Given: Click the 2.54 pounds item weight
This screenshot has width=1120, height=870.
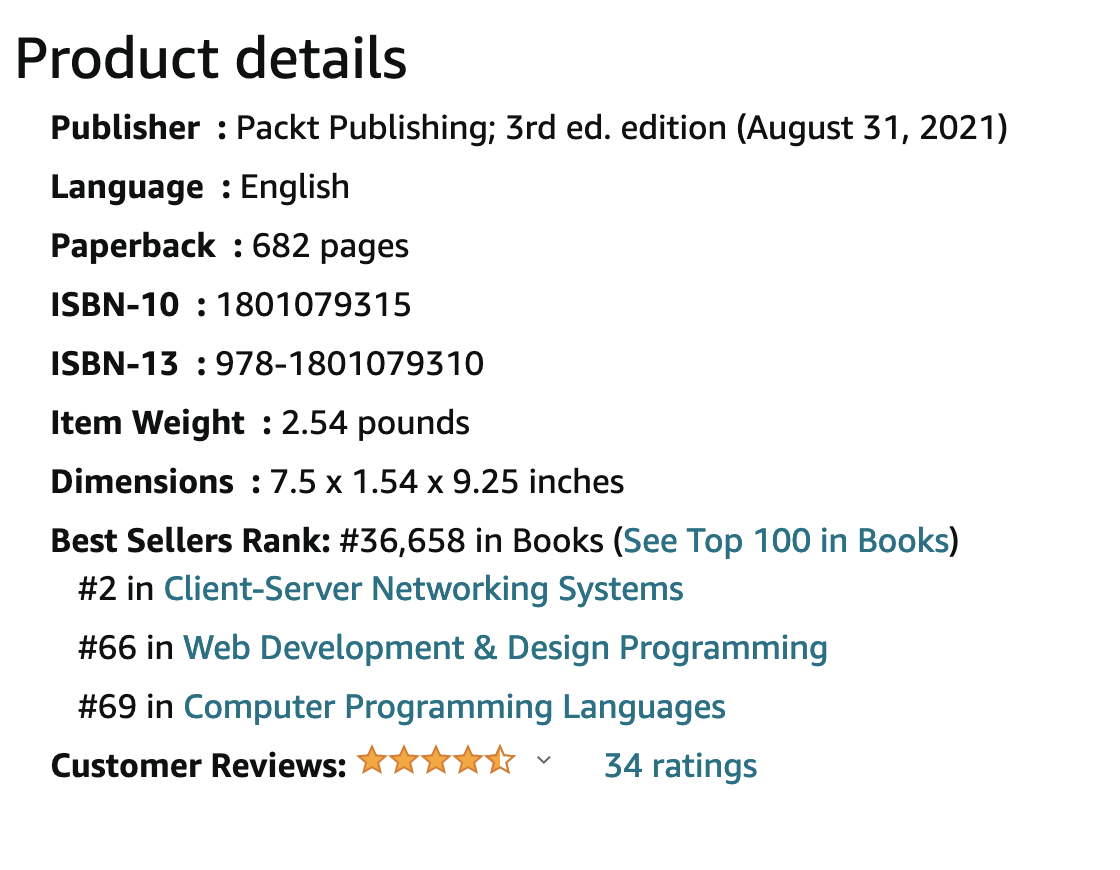Looking at the screenshot, I should [375, 423].
